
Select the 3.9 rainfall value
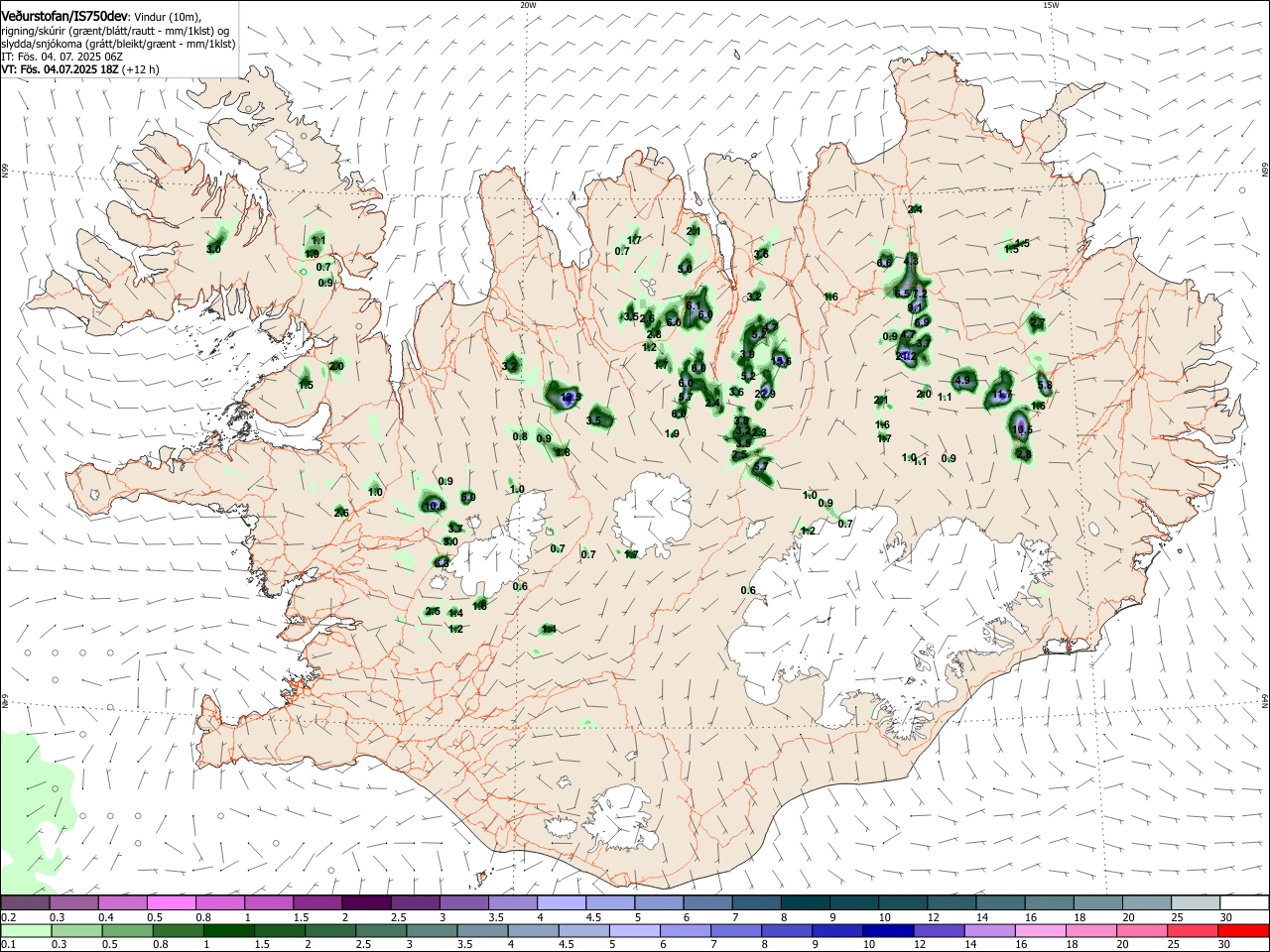[747, 354]
